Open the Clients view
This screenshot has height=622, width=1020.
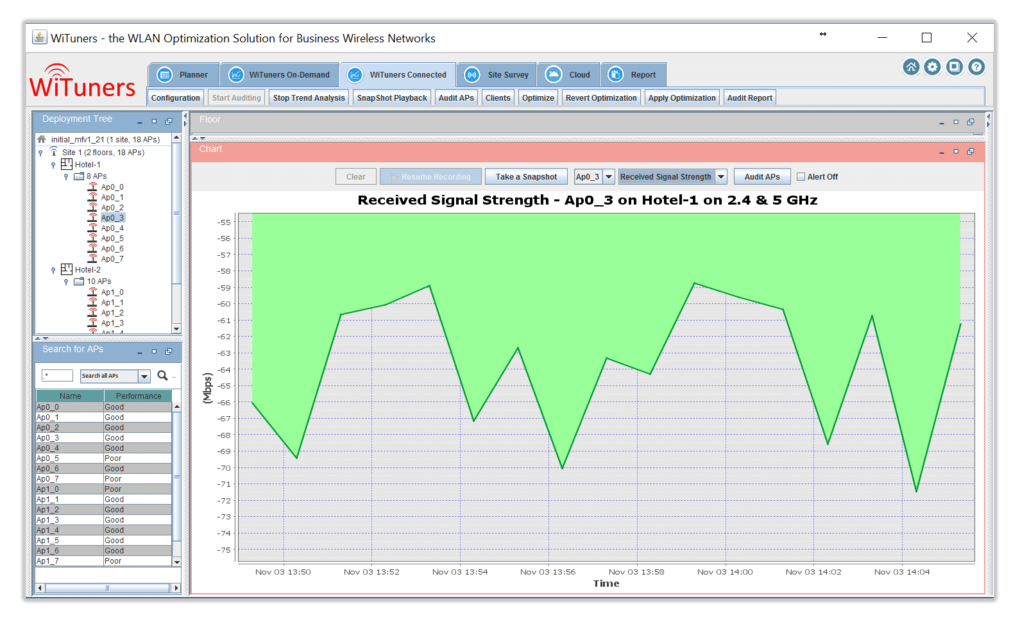click(x=498, y=98)
